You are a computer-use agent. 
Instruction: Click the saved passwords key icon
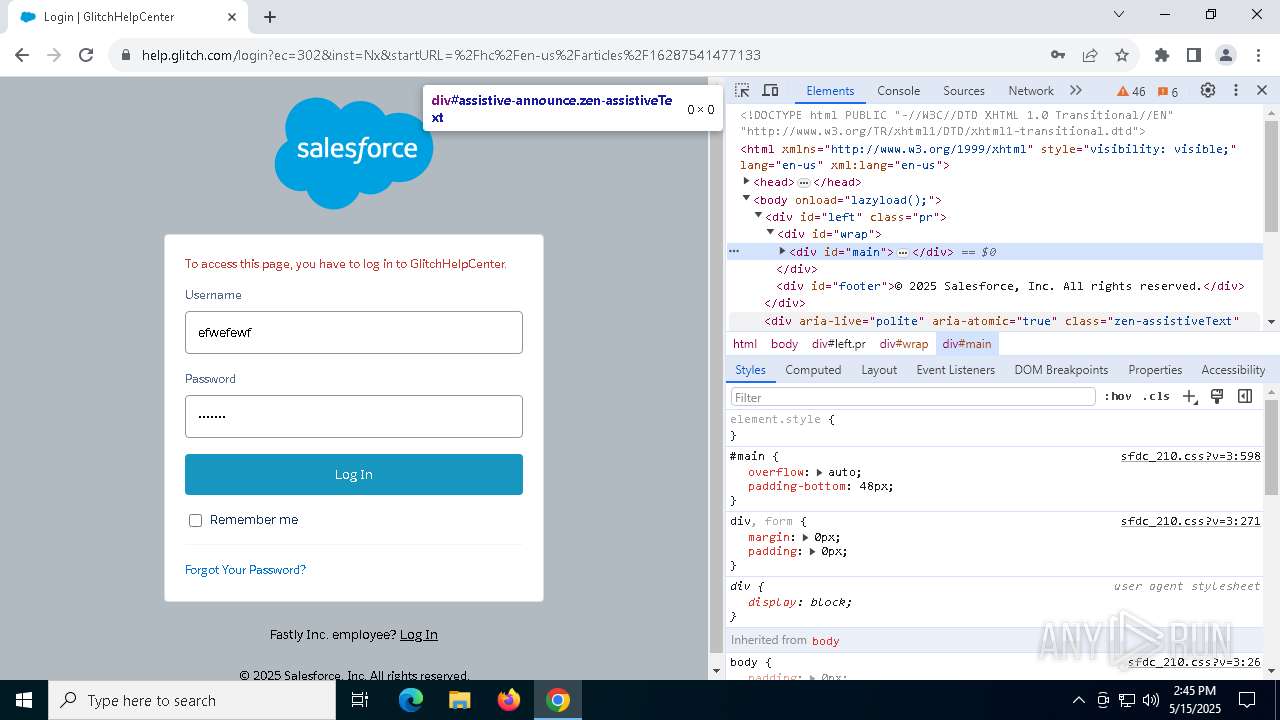pos(1058,55)
